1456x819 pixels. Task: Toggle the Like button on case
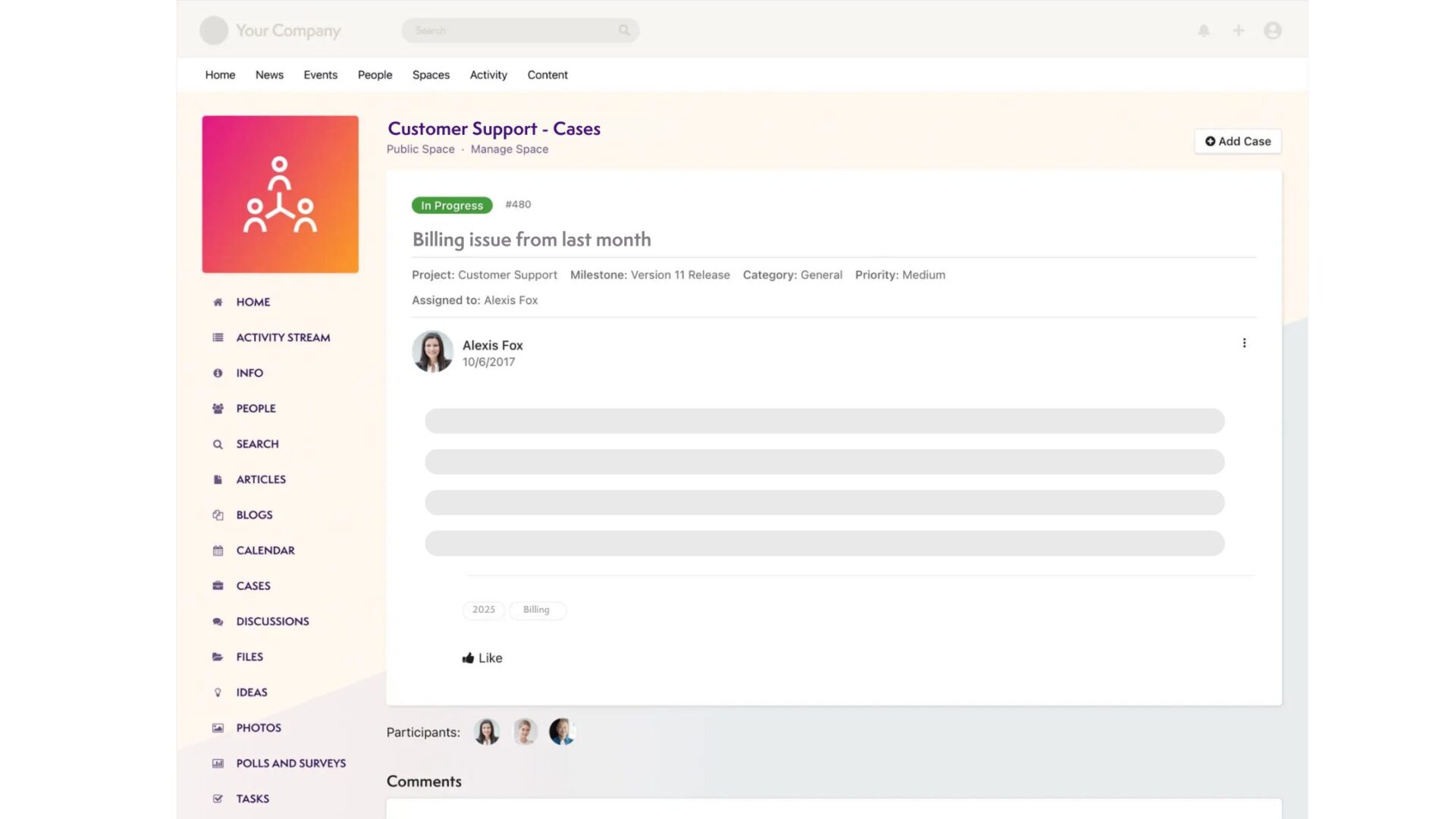tap(482, 657)
